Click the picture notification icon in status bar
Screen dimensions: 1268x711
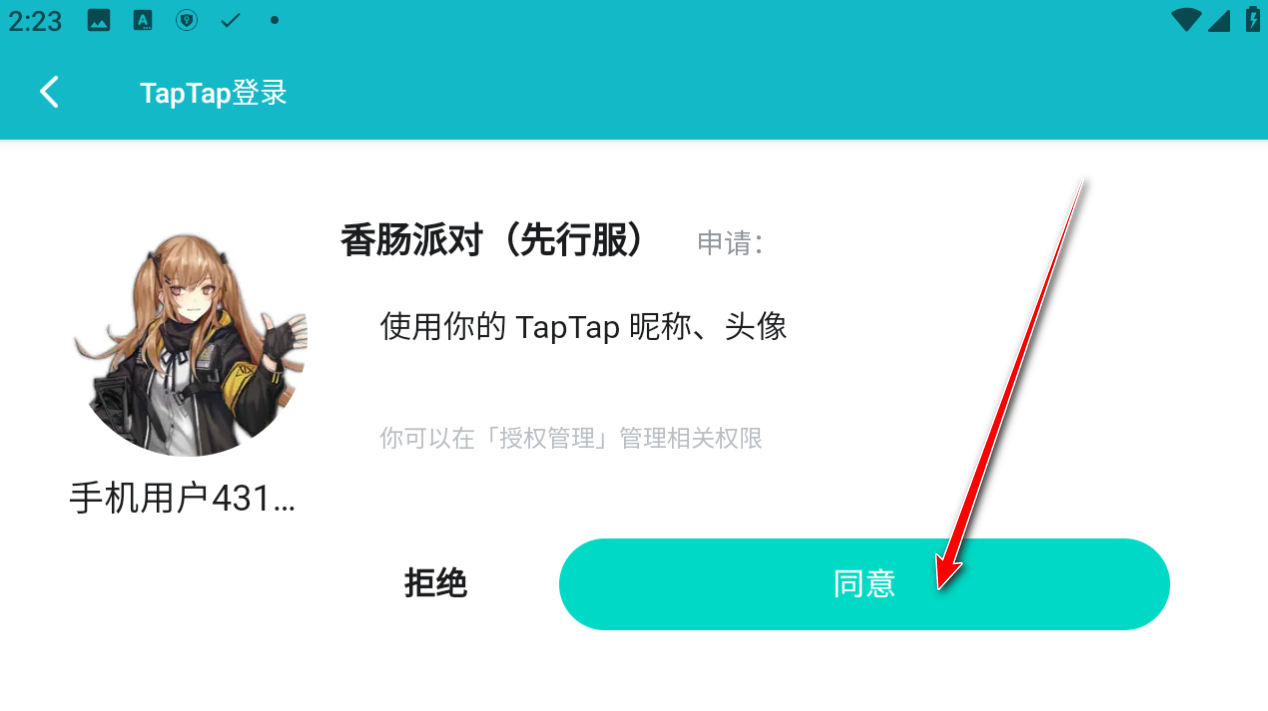(x=99, y=20)
